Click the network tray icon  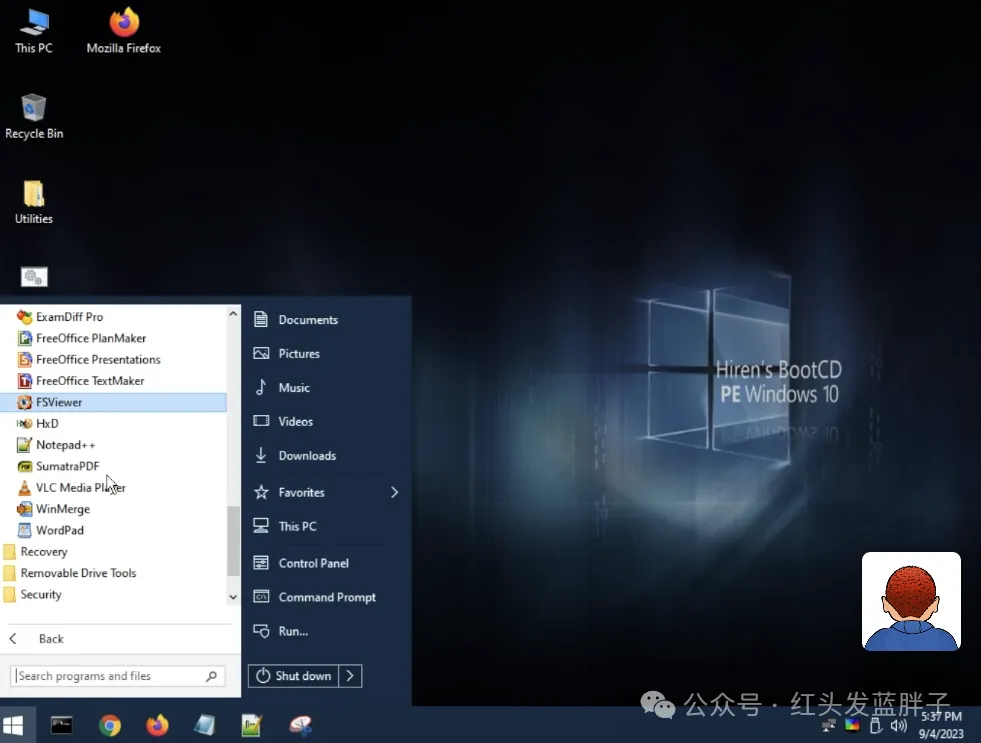[828, 725]
